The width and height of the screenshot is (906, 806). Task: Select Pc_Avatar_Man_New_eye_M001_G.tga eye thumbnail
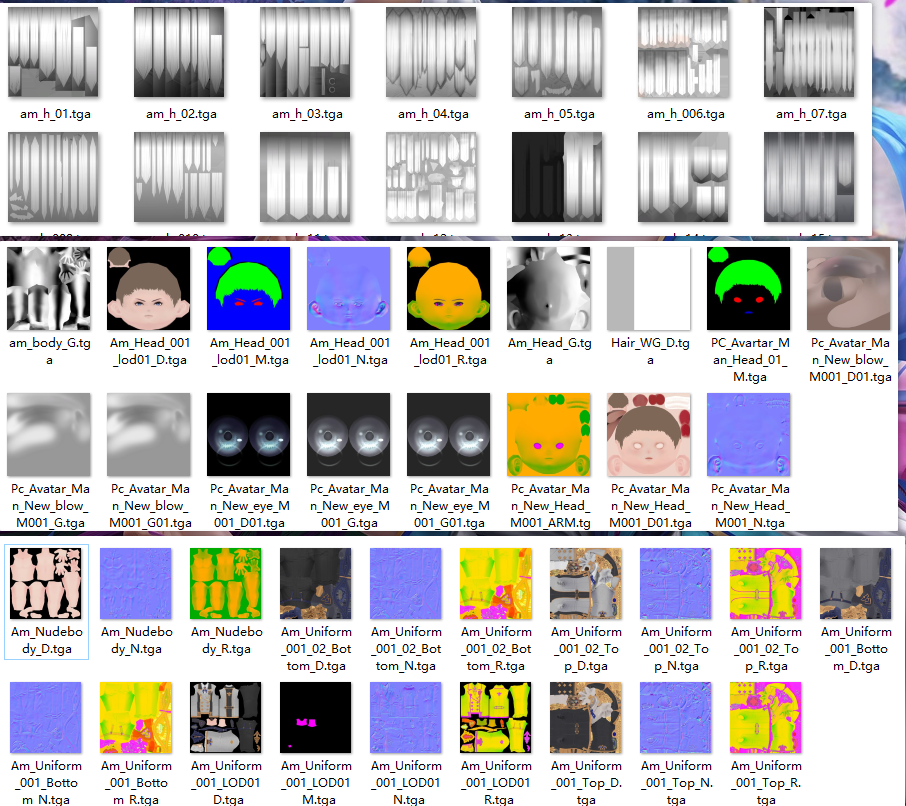(348, 434)
